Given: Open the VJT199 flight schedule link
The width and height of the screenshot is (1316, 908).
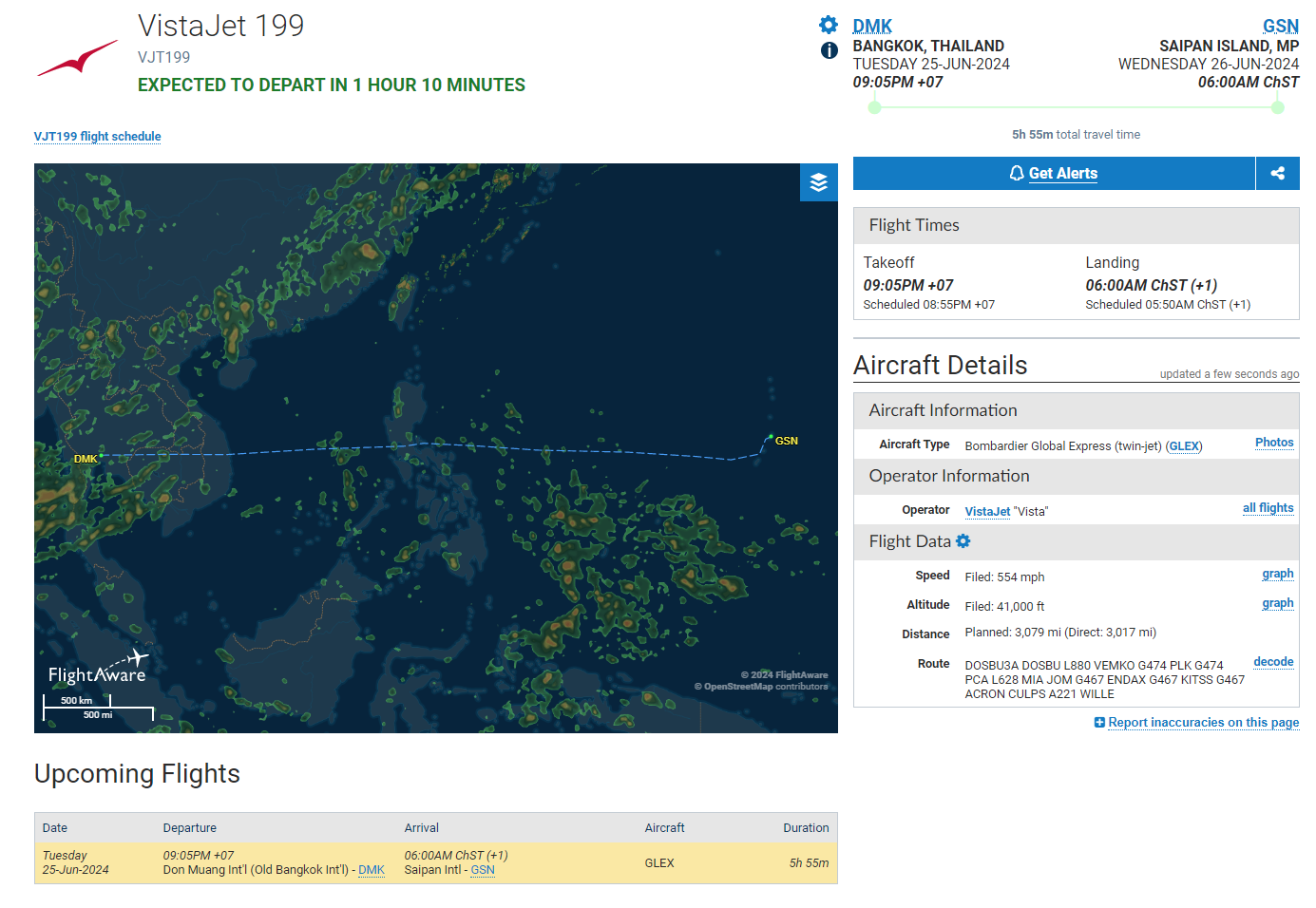Looking at the screenshot, I should coord(98,136).
